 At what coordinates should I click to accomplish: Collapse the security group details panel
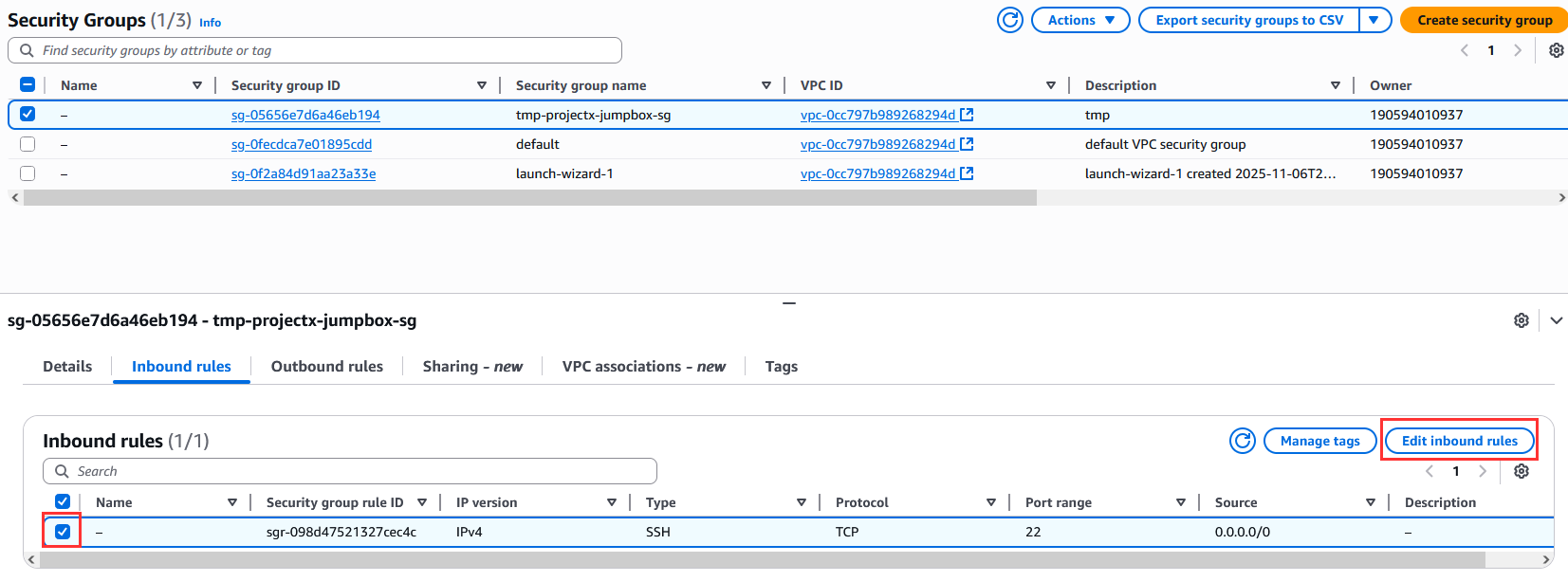coord(1556,320)
